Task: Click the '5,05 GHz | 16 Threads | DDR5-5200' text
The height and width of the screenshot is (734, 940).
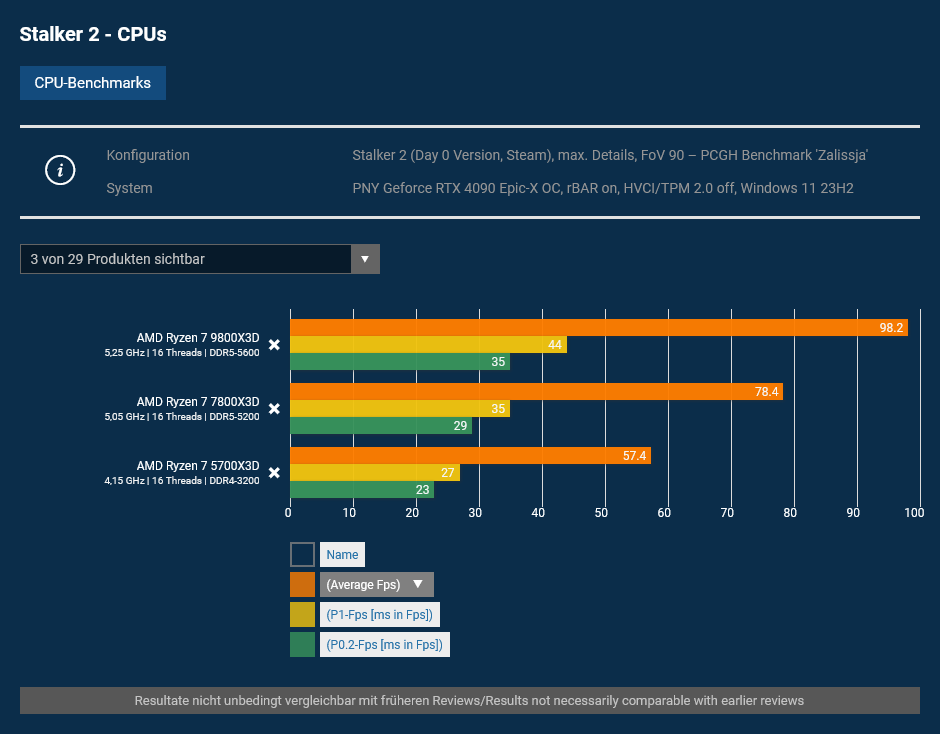Action: [182, 417]
